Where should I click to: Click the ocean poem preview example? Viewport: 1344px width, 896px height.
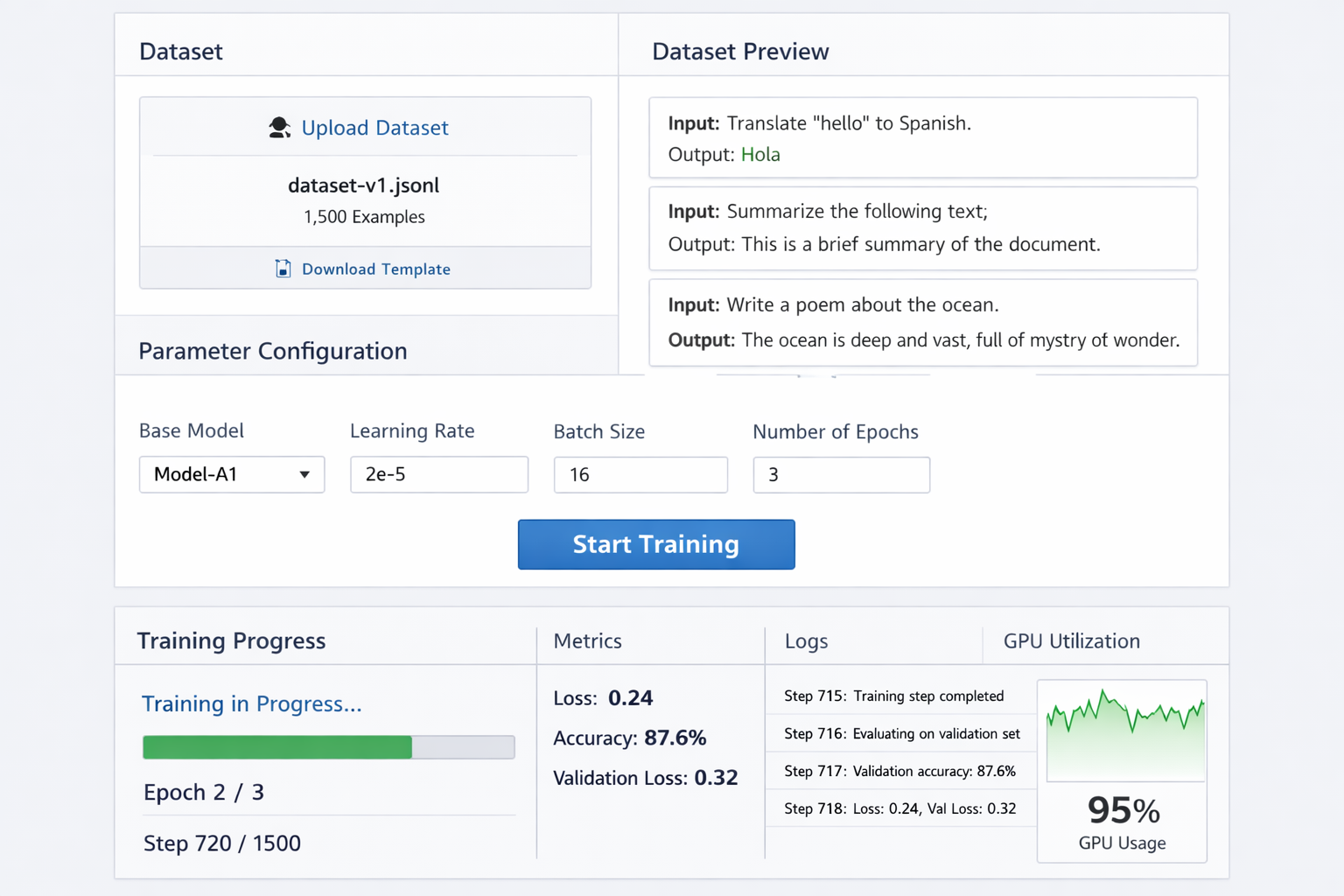[922, 322]
